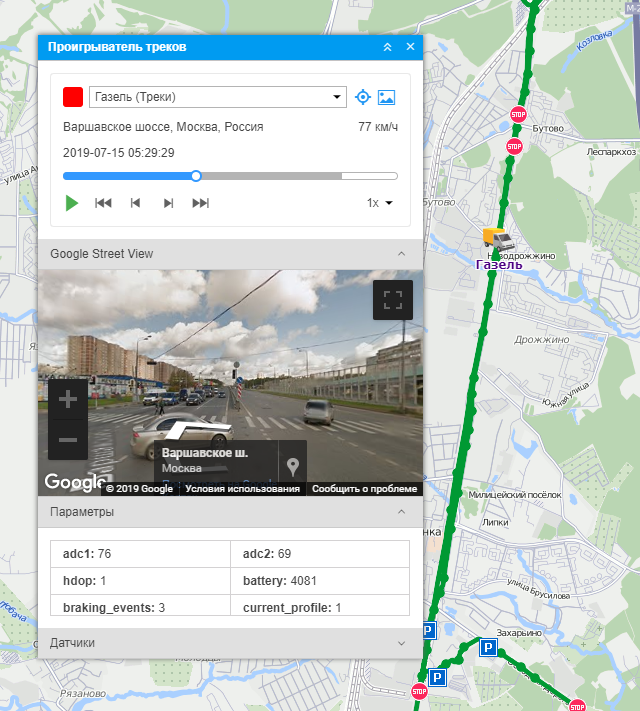Click the parking marker partly hidden by the panel edge
Screen dimensions: 640x711
429,630
